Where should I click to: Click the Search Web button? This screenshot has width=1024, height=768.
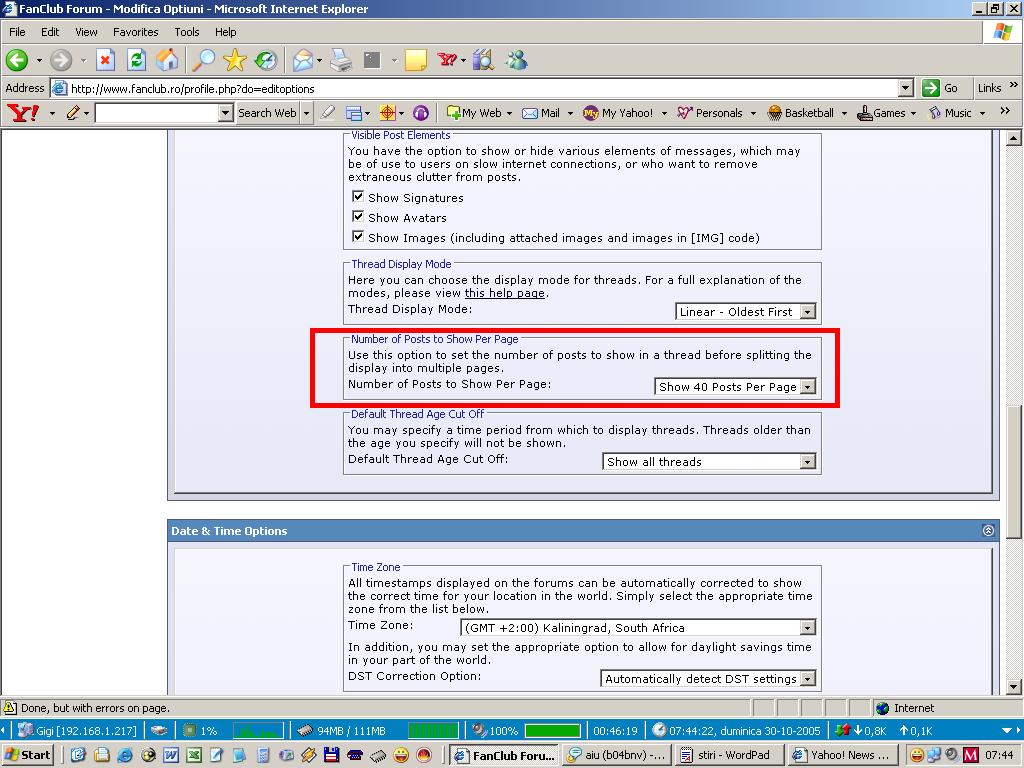[x=267, y=113]
